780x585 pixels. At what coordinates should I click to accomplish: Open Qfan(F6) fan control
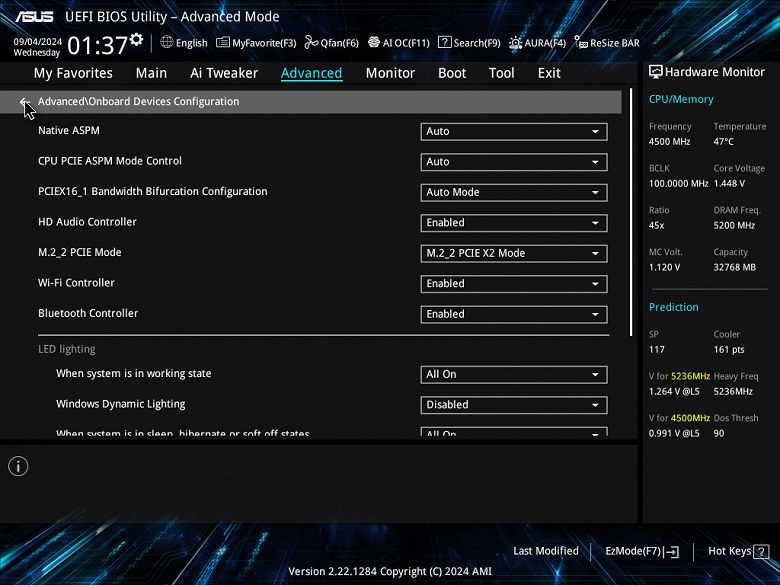[x=331, y=43]
